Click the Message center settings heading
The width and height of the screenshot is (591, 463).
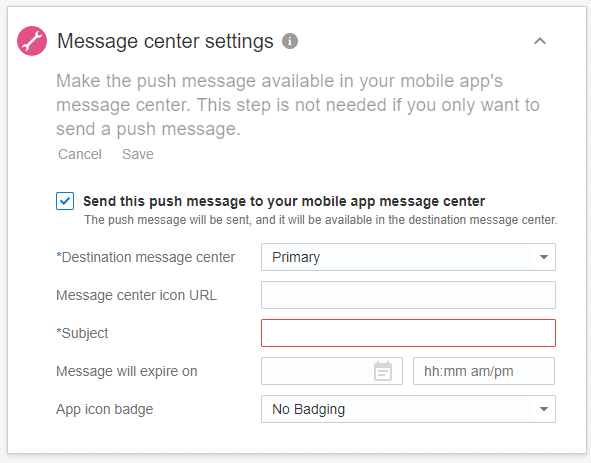pyautogui.click(x=165, y=41)
